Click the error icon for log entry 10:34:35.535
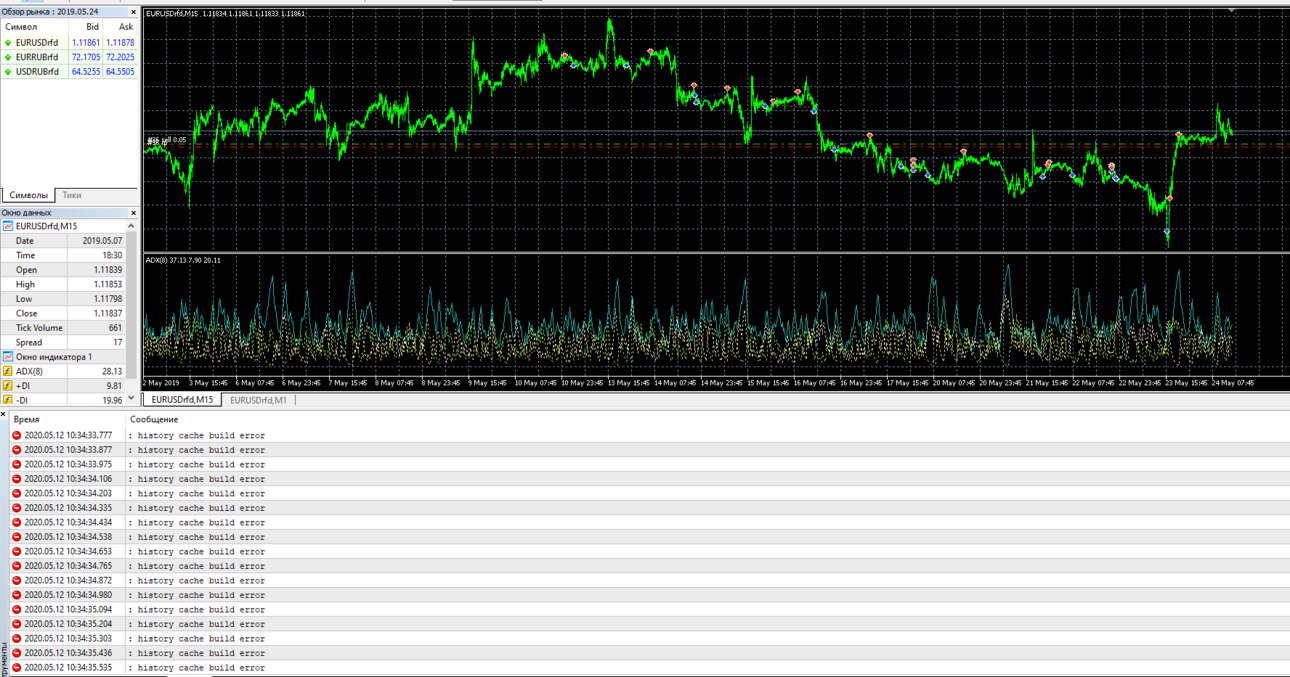Screen dimensions: 1290x677 click(17, 668)
